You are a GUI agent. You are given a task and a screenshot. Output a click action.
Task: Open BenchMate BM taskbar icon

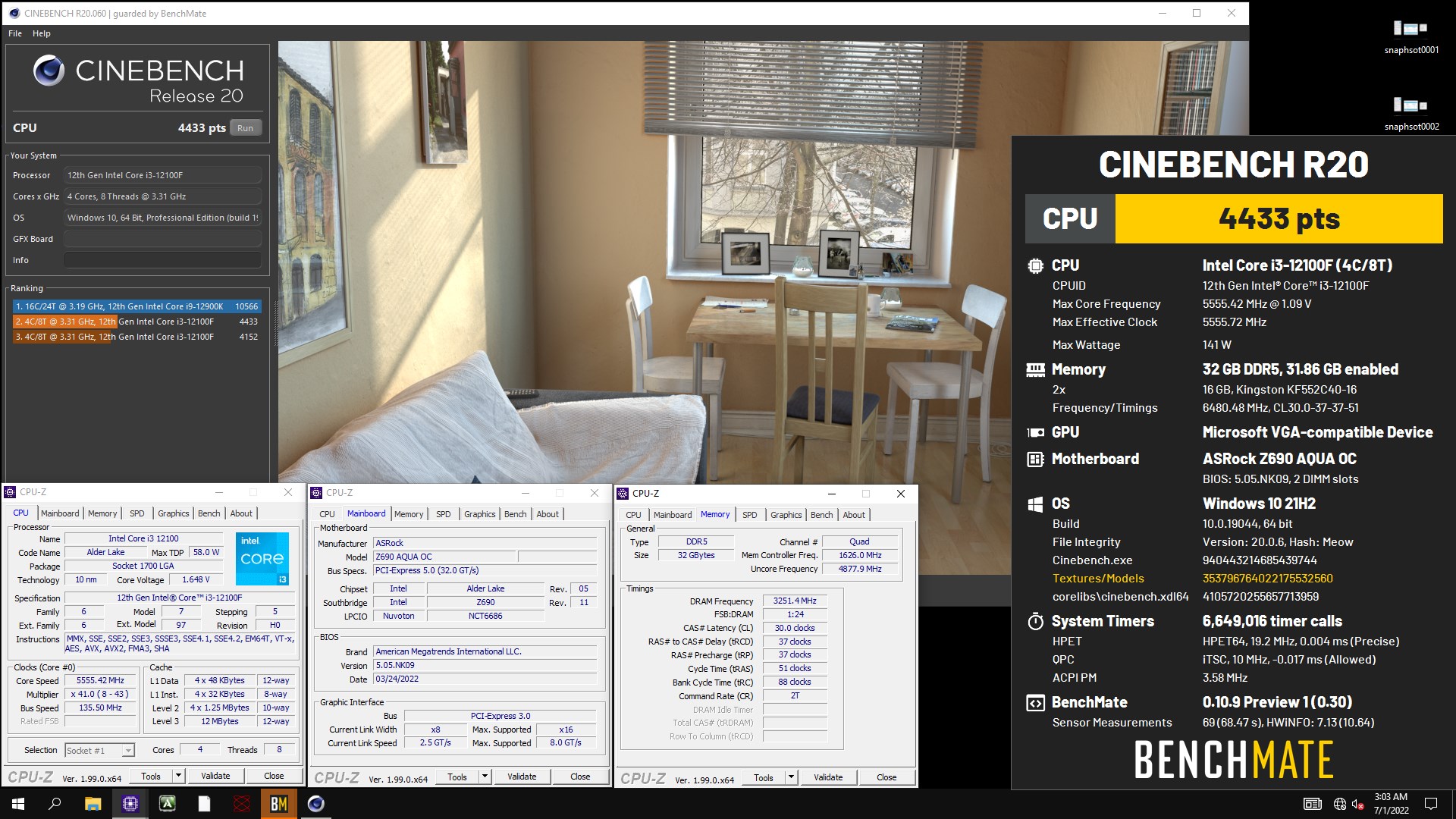click(278, 804)
